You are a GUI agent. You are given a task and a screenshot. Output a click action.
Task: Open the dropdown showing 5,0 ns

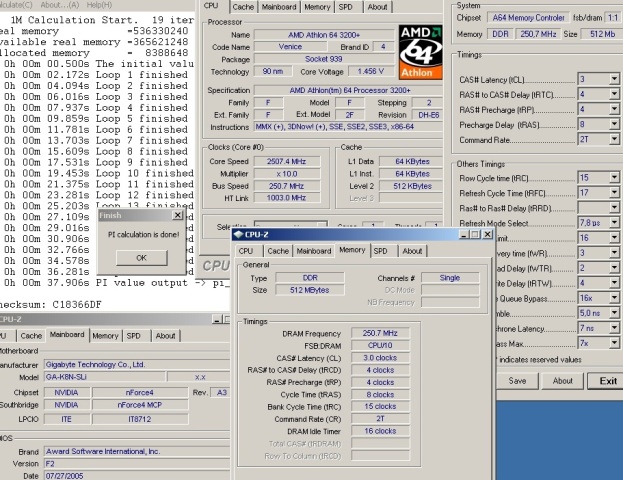(614, 313)
